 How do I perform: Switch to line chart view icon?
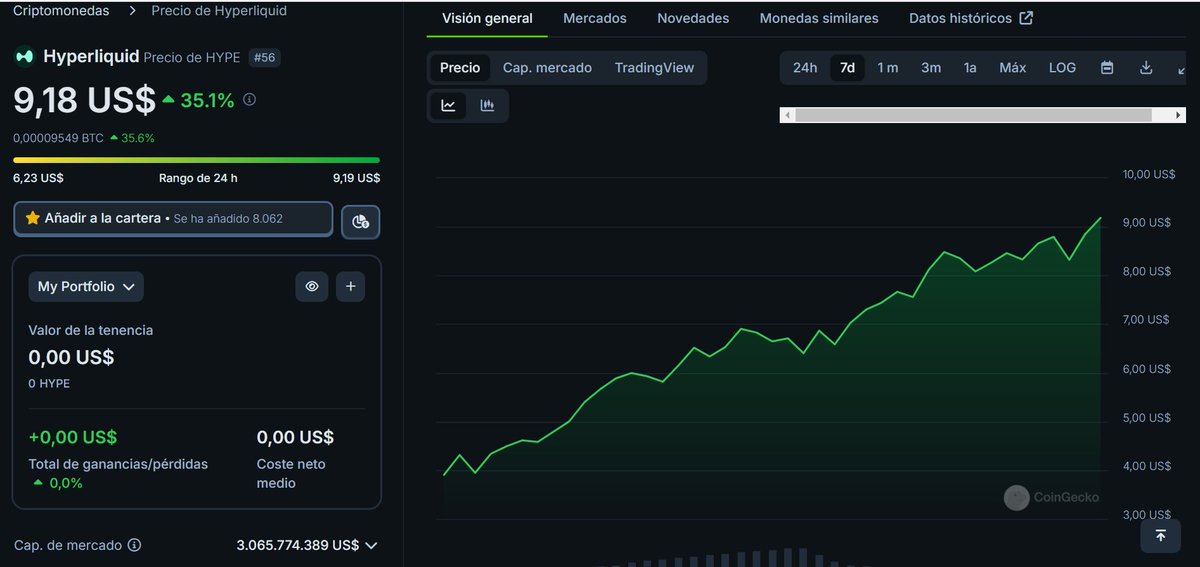point(448,106)
